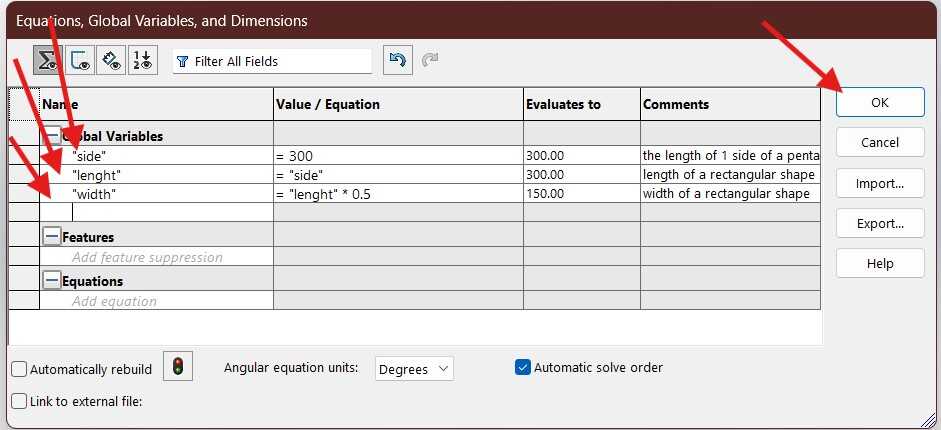The width and height of the screenshot is (941, 430).
Task: Click the OK button
Action: pos(880,102)
